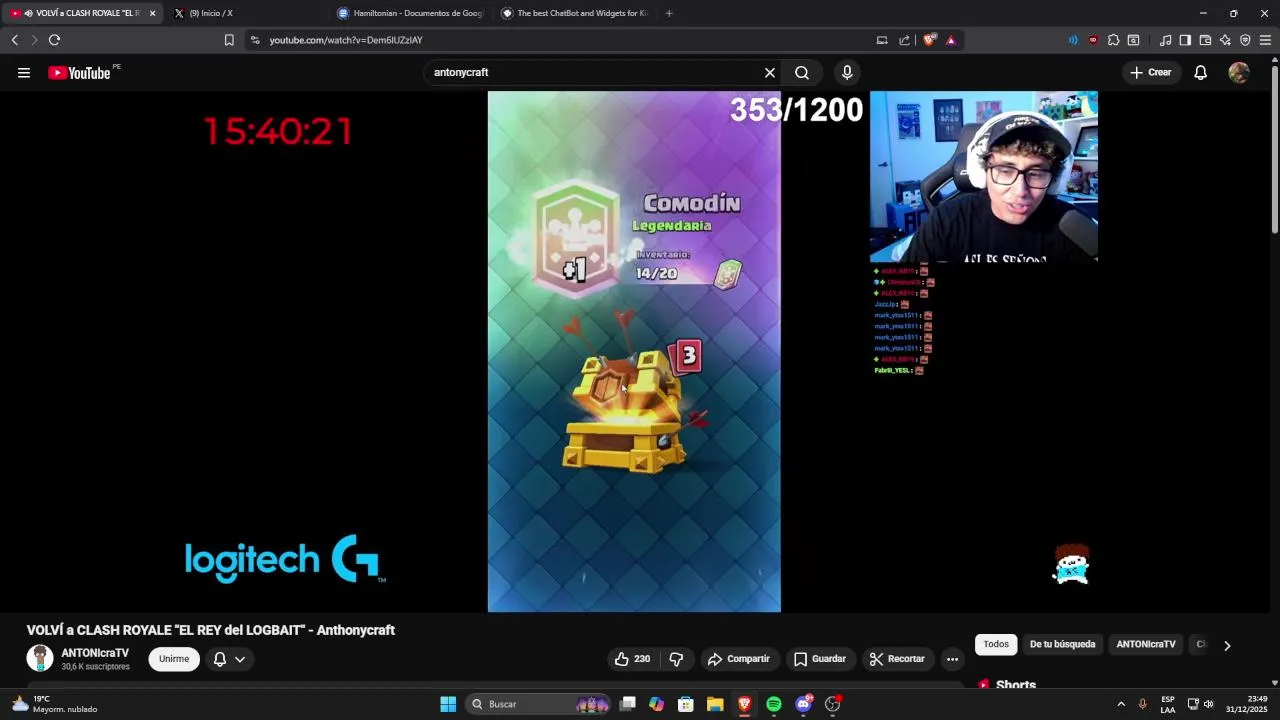Open the volume tray icon
This screenshot has width=1280, height=720.
(x=1209, y=704)
